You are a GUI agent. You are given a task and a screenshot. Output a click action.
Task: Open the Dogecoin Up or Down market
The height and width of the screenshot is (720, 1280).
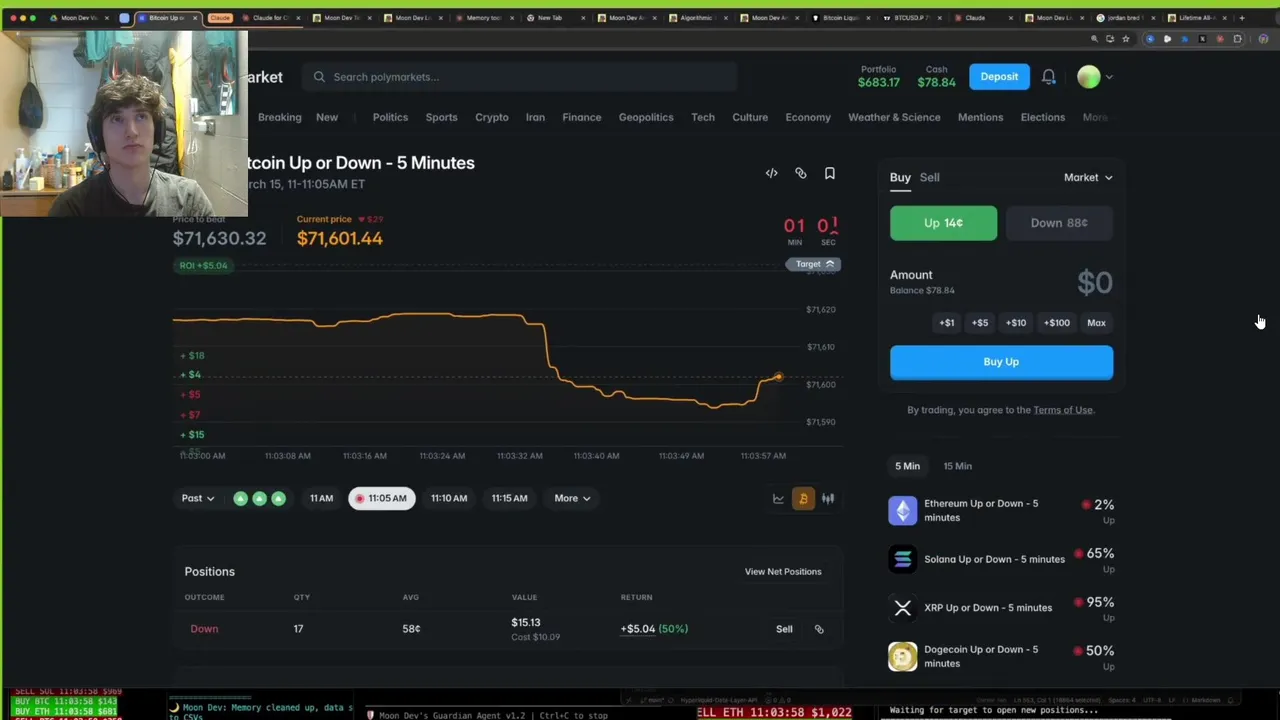(1000, 656)
